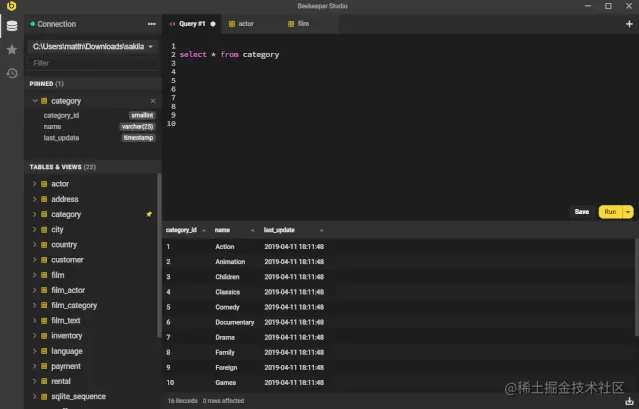Open the favorites star sidebar icon
639x409 pixels.
pyautogui.click(x=12, y=50)
